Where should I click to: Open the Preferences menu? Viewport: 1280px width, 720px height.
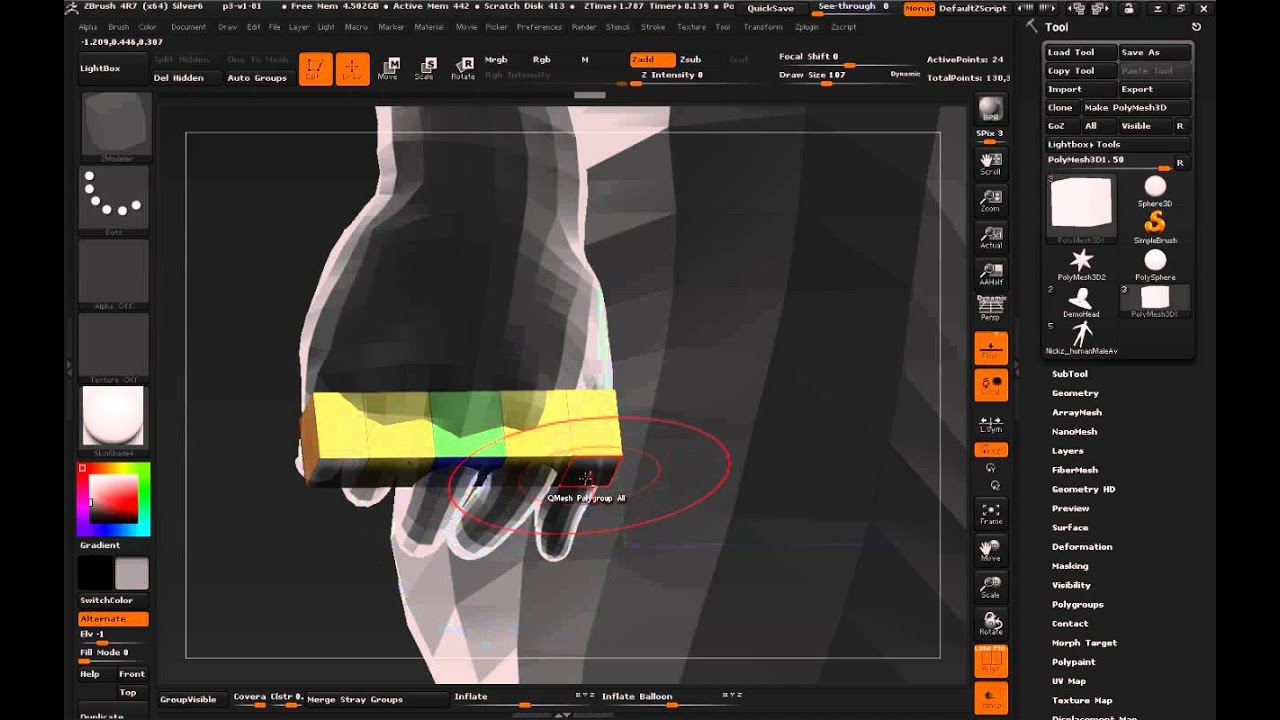(x=539, y=27)
